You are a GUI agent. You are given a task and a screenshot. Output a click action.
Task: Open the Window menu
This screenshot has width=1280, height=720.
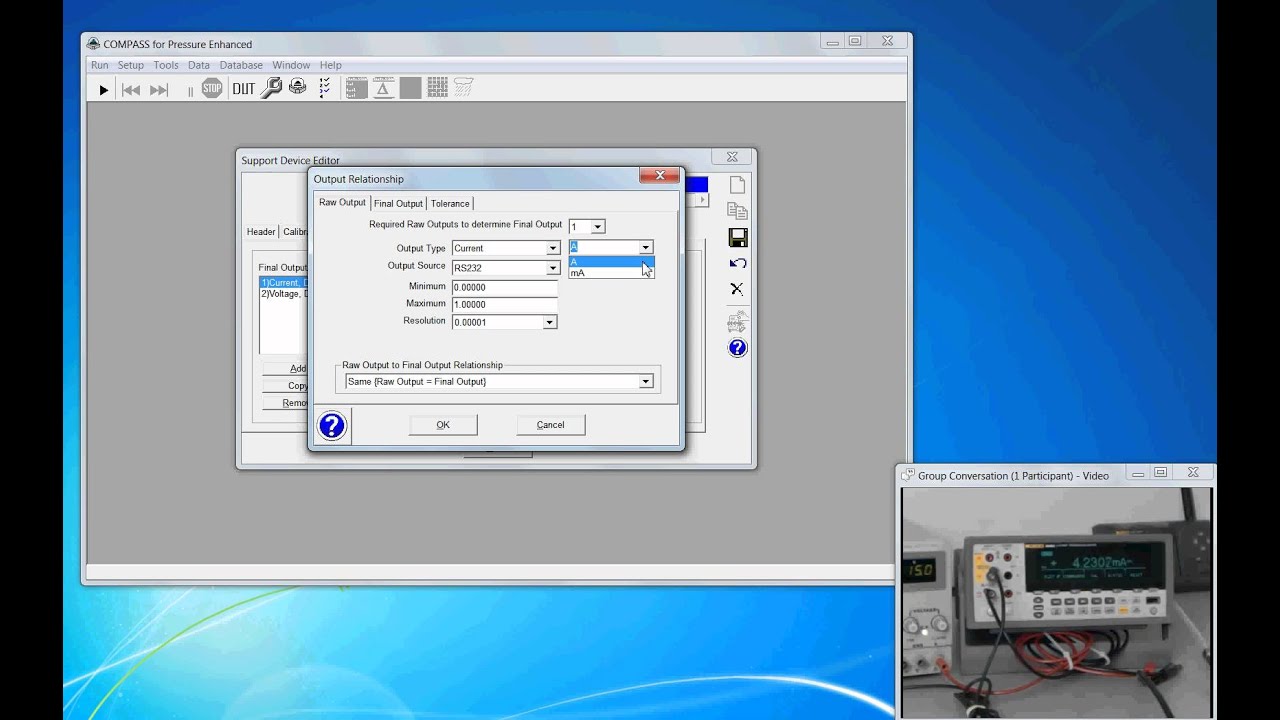point(291,65)
